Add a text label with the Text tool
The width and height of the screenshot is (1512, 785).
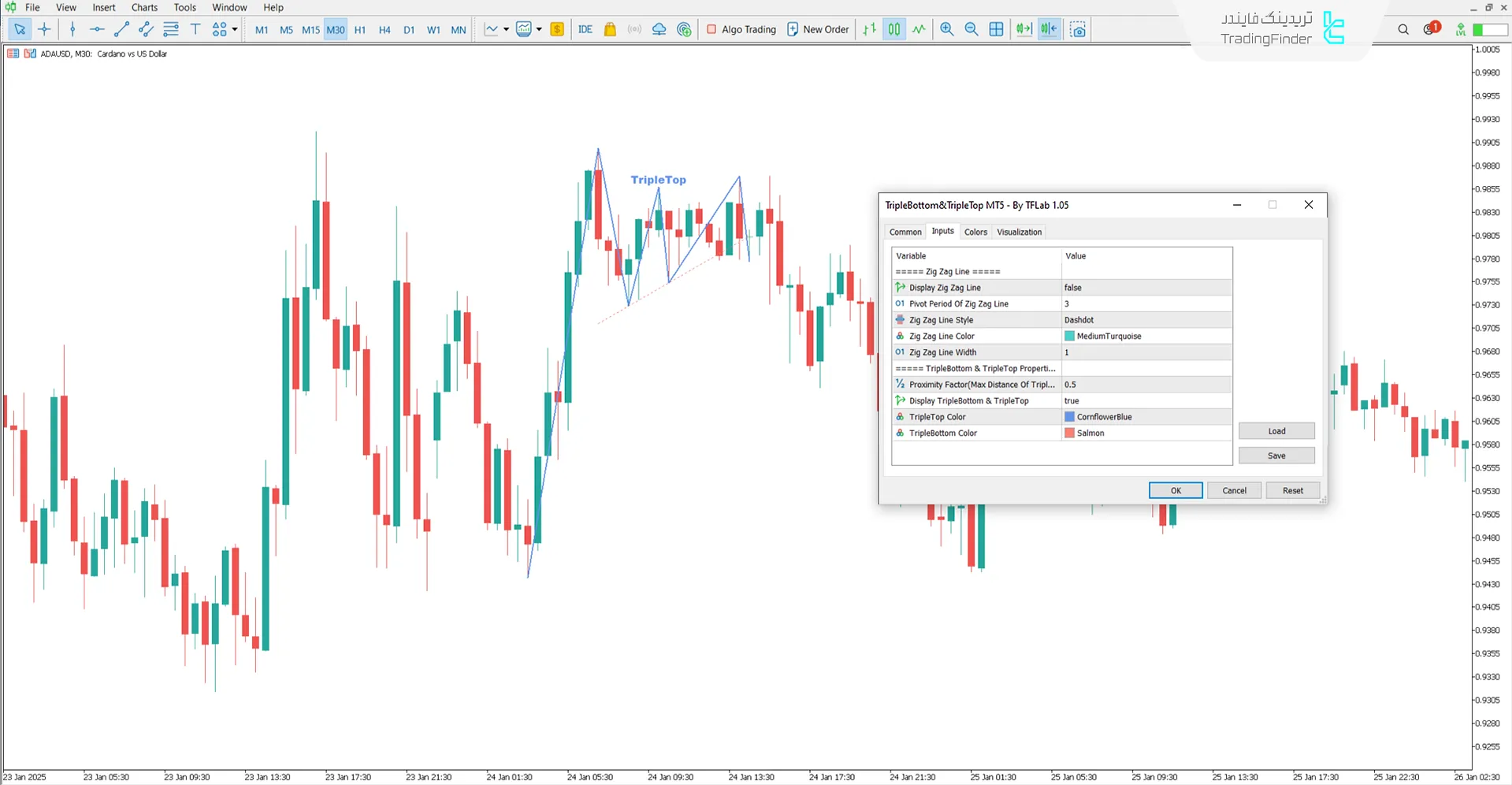pyautogui.click(x=195, y=29)
